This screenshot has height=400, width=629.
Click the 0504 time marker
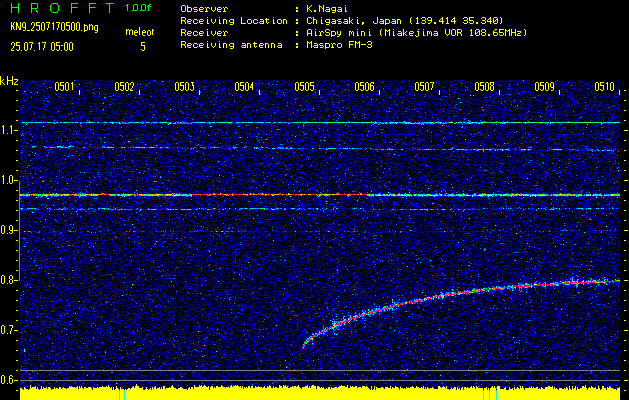click(x=244, y=87)
